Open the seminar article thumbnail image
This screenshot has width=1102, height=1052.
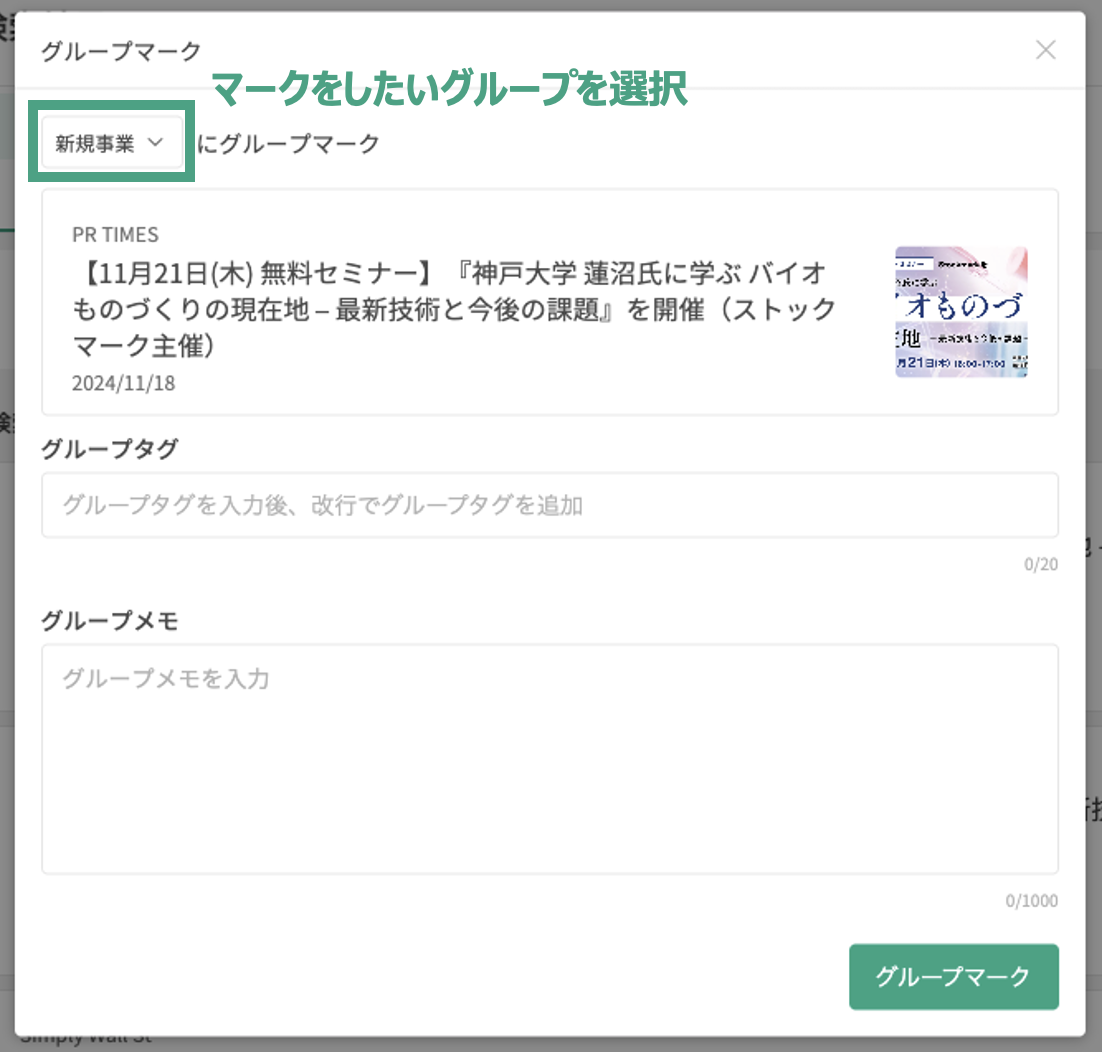[x=960, y=311]
